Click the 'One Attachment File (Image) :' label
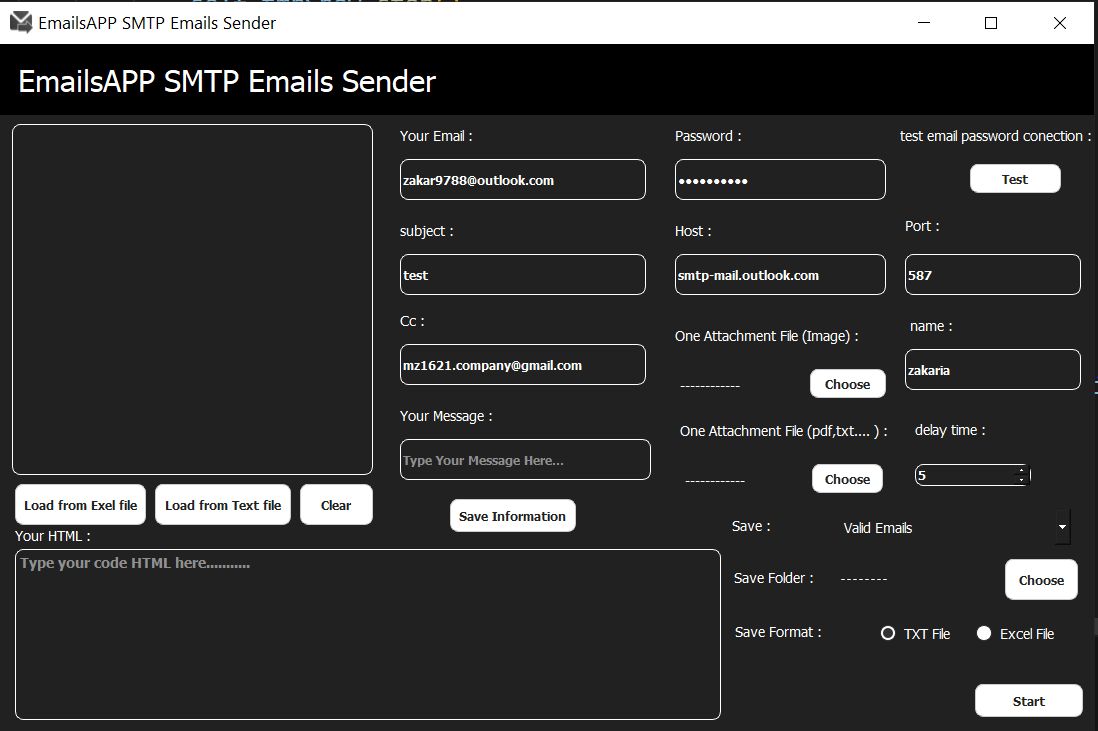Viewport: 1098px width, 731px height. pos(767,336)
